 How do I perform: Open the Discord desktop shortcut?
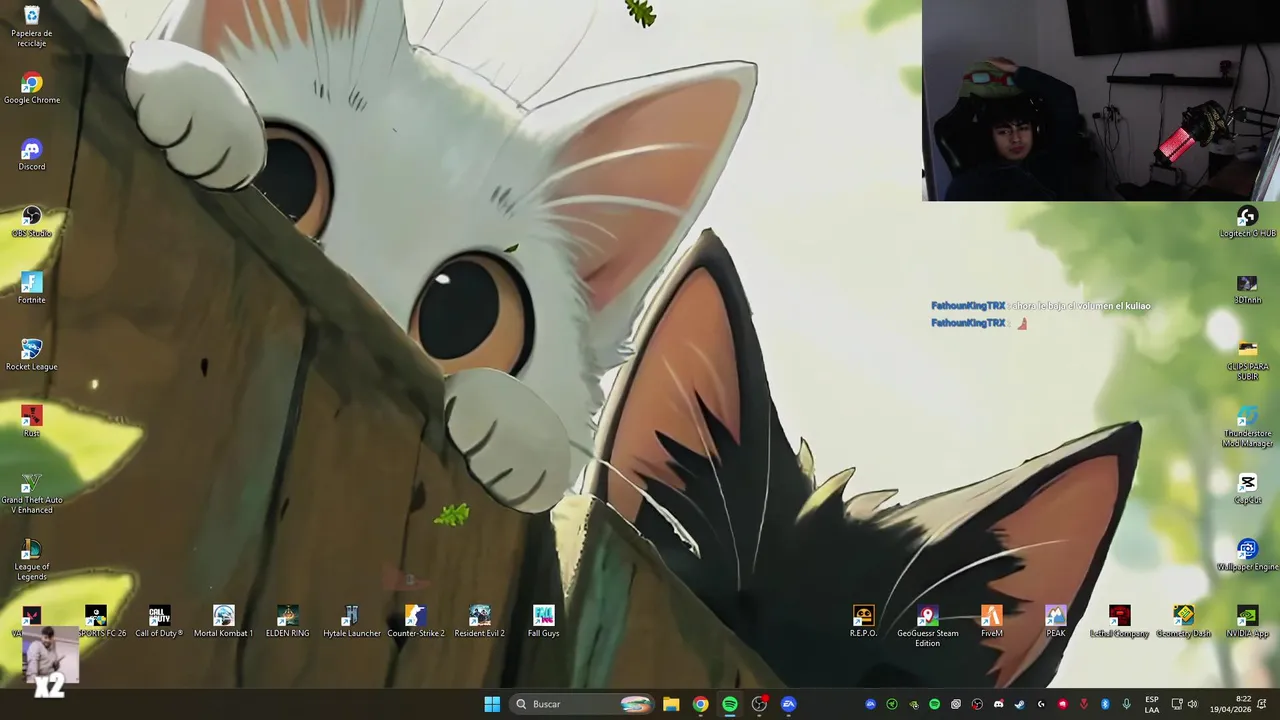pyautogui.click(x=31, y=156)
